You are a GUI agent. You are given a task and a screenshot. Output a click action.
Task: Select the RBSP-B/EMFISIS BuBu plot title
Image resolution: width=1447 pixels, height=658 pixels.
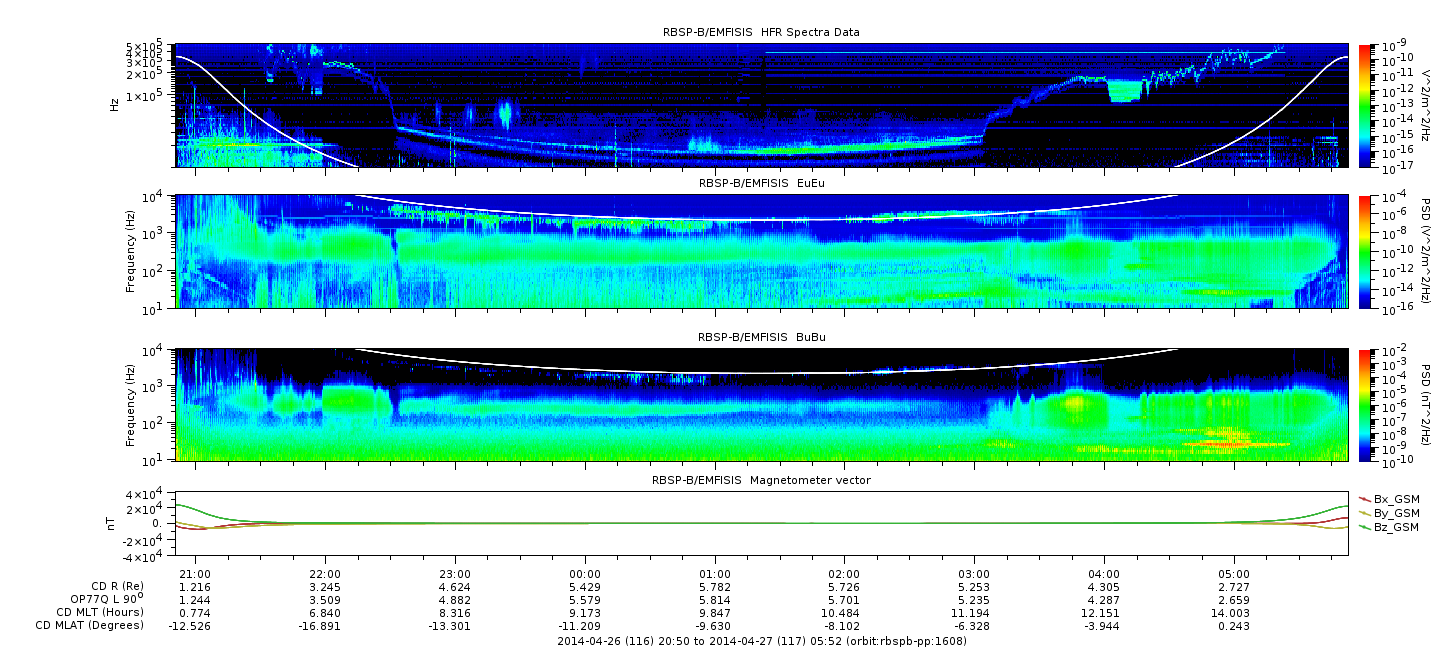point(761,337)
